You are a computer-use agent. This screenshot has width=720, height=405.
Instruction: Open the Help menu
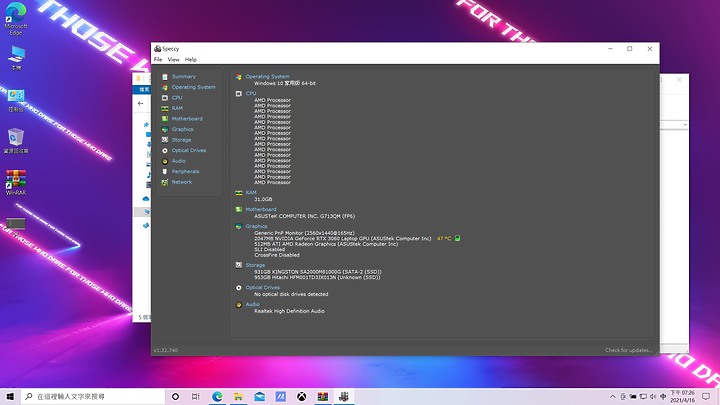tap(191, 60)
